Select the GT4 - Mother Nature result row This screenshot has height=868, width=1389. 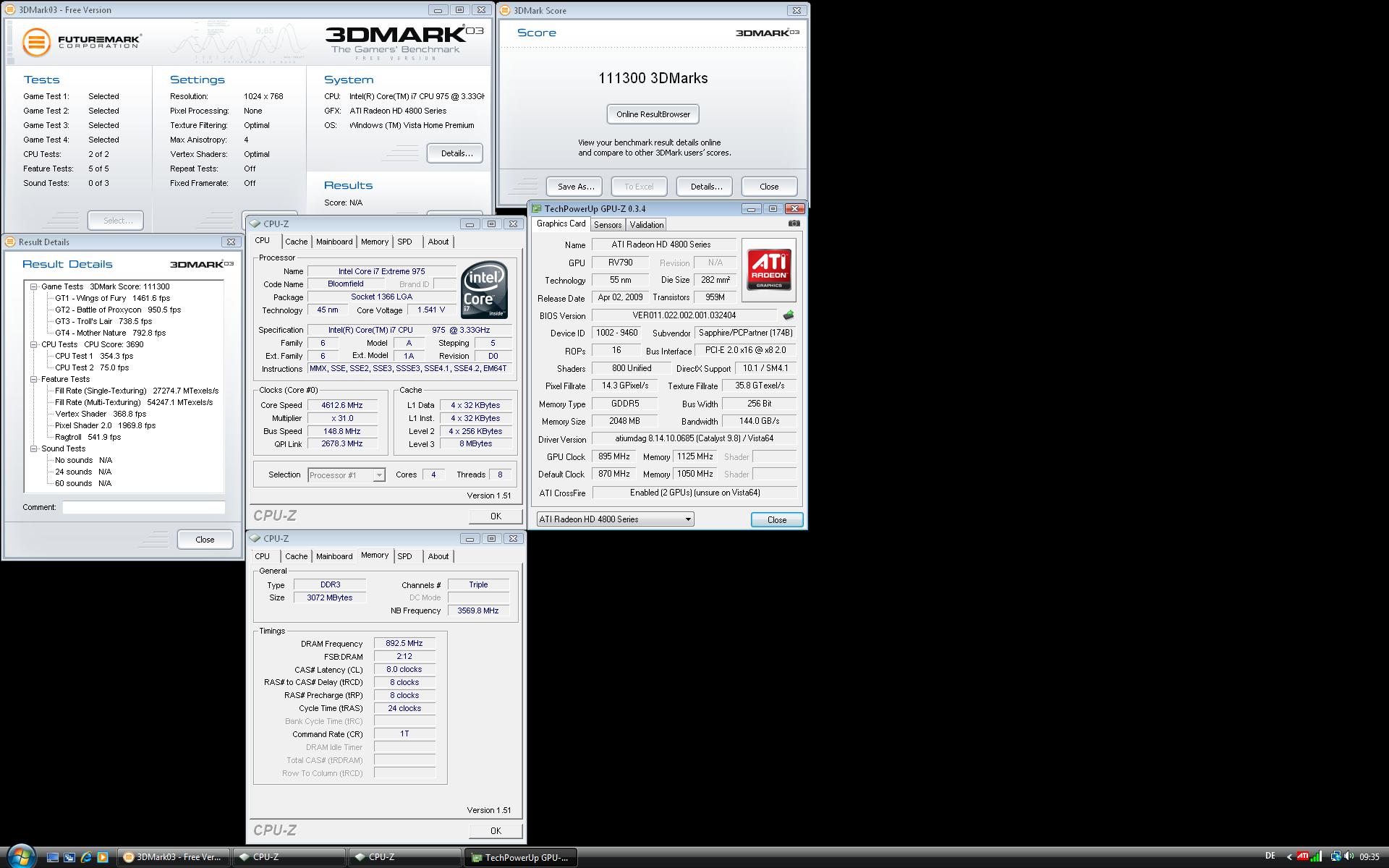(x=110, y=333)
